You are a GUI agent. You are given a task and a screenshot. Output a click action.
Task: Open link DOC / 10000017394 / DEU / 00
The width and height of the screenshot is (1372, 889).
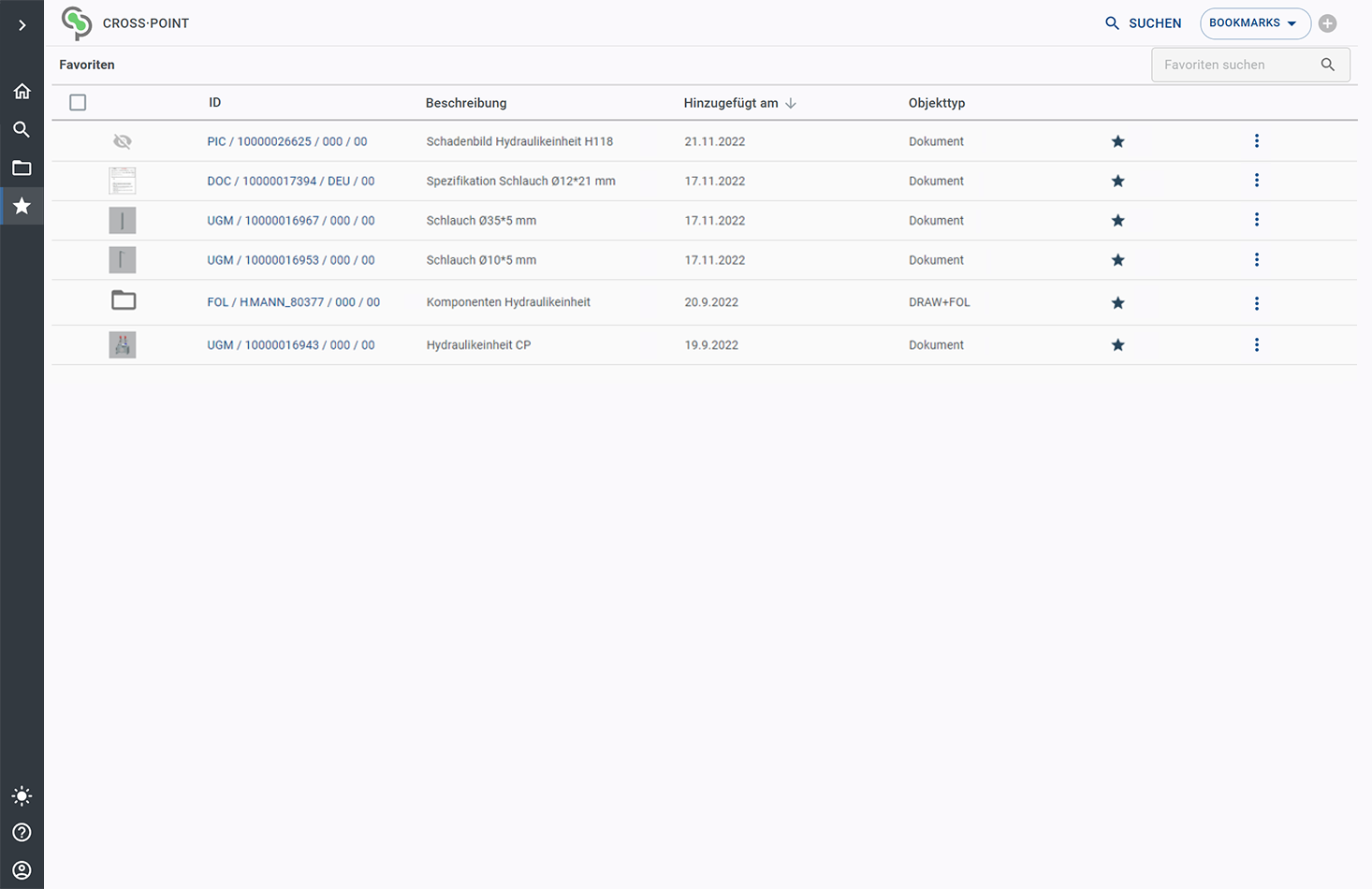click(x=290, y=181)
